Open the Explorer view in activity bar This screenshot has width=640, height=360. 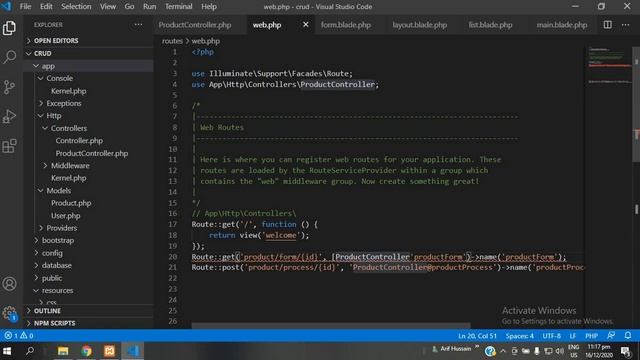9,28
